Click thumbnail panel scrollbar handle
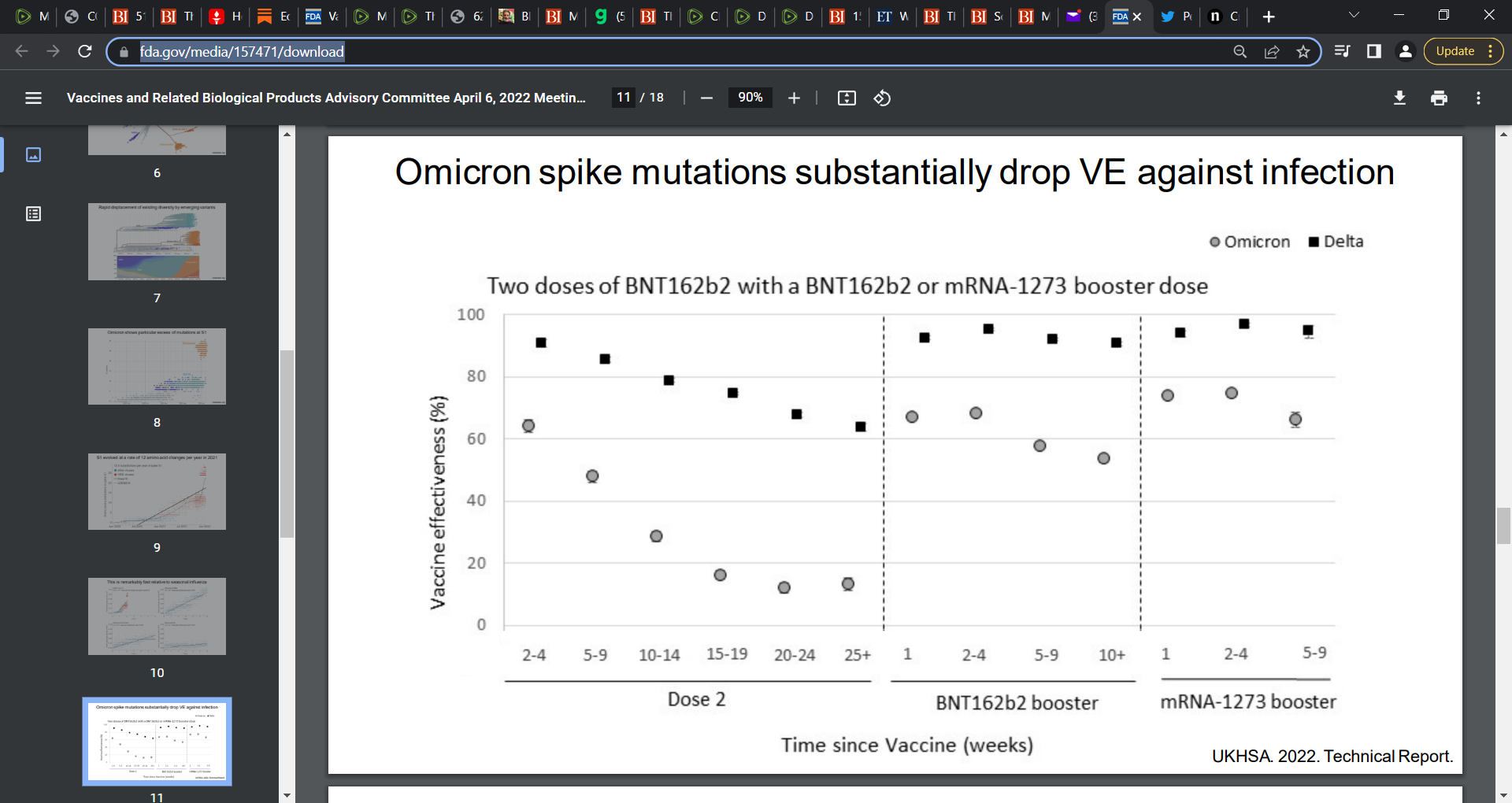 pyautogui.click(x=287, y=444)
